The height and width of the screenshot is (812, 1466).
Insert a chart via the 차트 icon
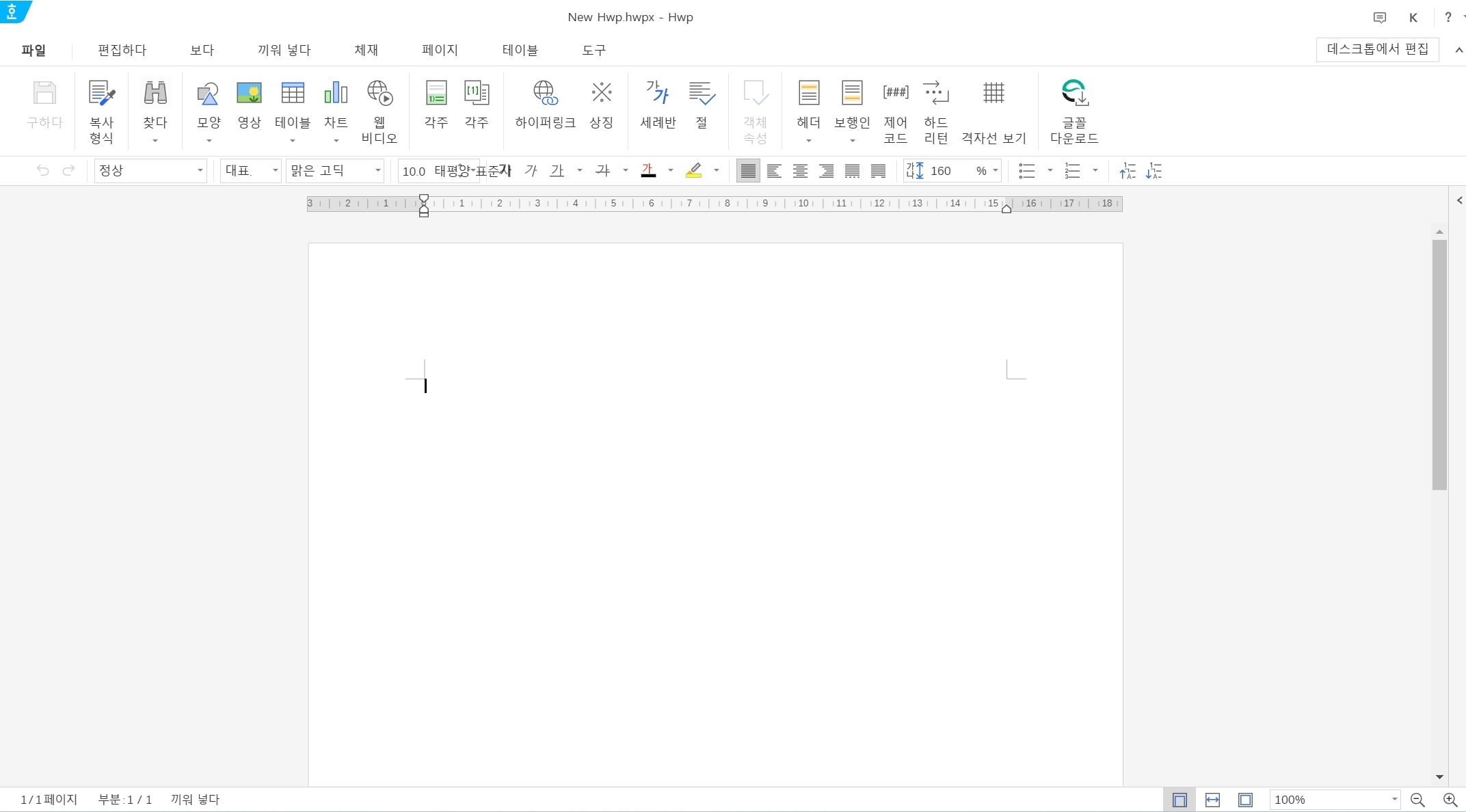[336, 93]
